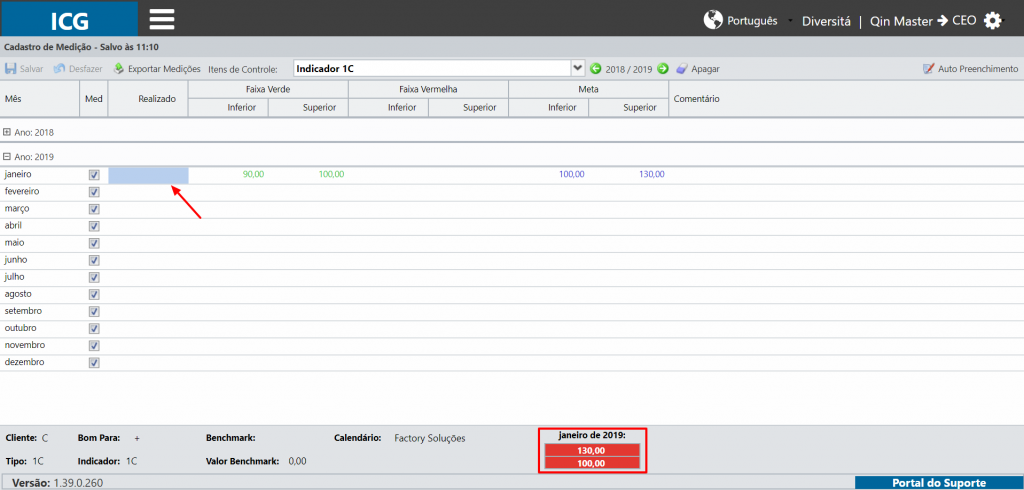Toggle the Med checkbox for outubro
The width and height of the screenshot is (1024, 490).
[94, 328]
